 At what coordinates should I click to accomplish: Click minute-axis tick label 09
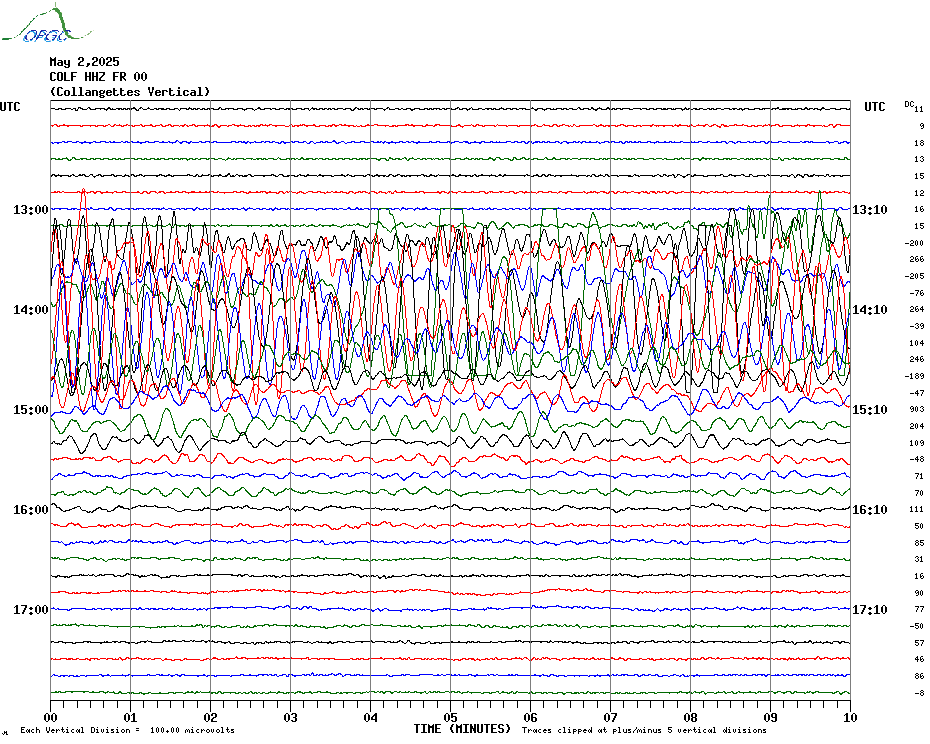(770, 718)
